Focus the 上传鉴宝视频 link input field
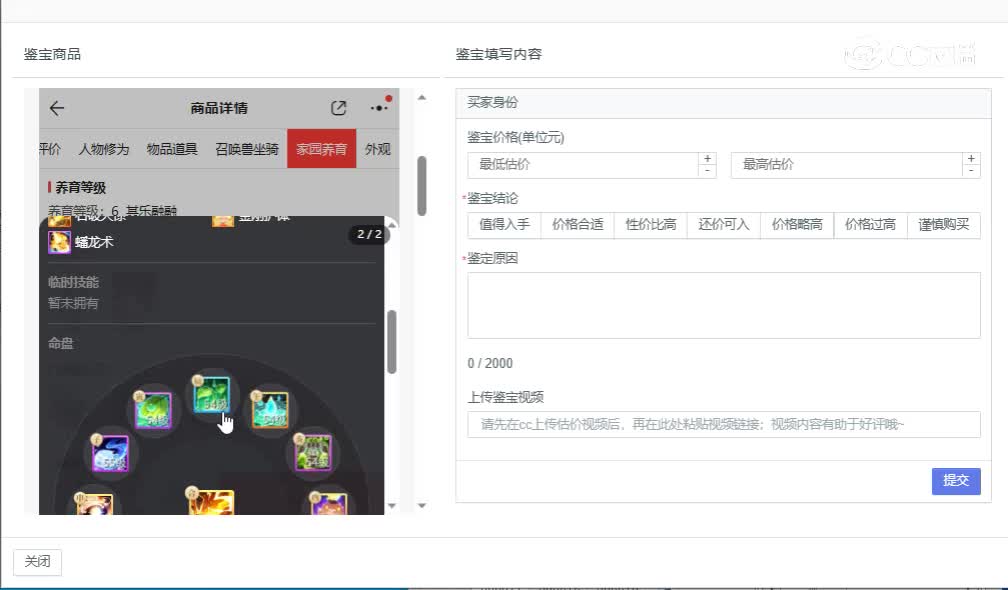This screenshot has width=1008, height=590. pyautogui.click(x=724, y=425)
